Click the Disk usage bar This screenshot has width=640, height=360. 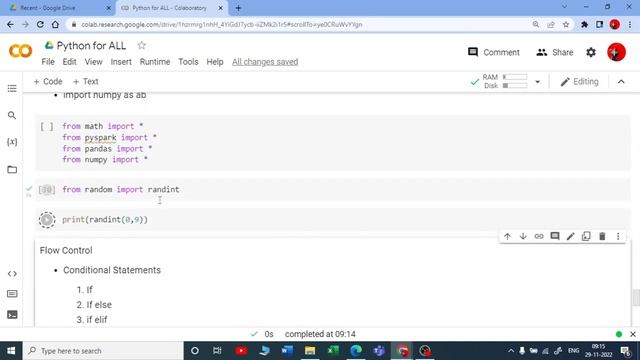click(515, 86)
